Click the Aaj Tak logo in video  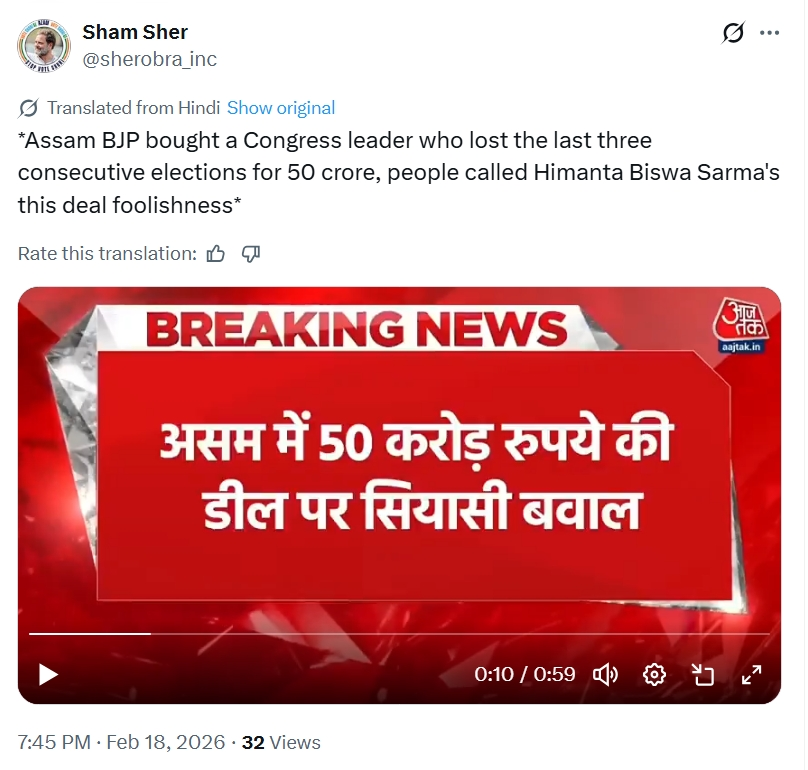coord(740,325)
